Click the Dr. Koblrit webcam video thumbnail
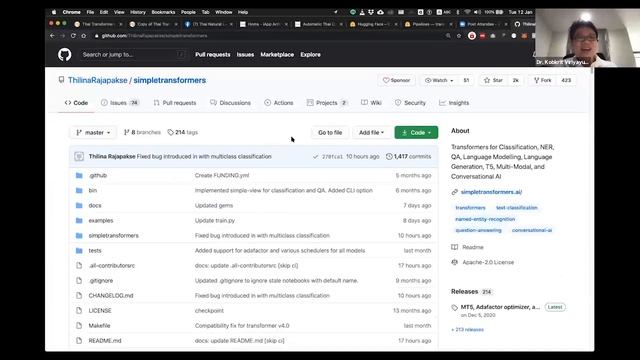 coord(587,38)
